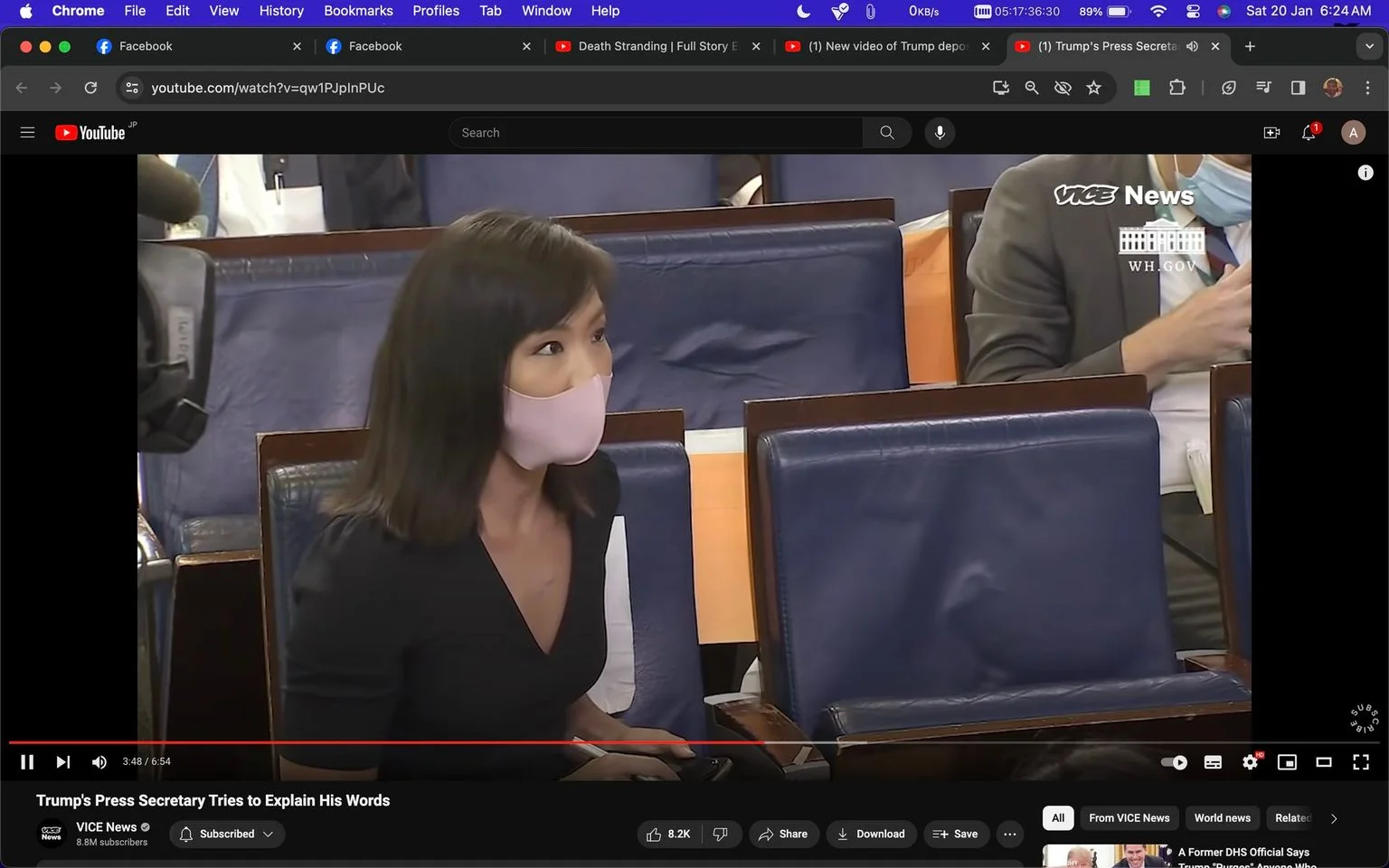Toggle Do Not Disturb moon icon

[x=803, y=11]
